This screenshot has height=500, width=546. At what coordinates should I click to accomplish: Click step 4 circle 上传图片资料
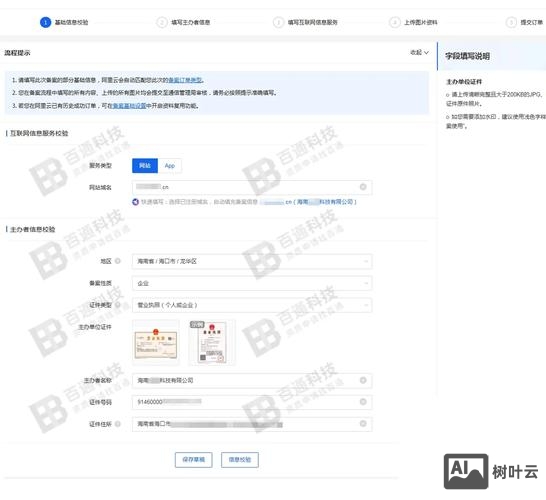pyautogui.click(x=394, y=22)
